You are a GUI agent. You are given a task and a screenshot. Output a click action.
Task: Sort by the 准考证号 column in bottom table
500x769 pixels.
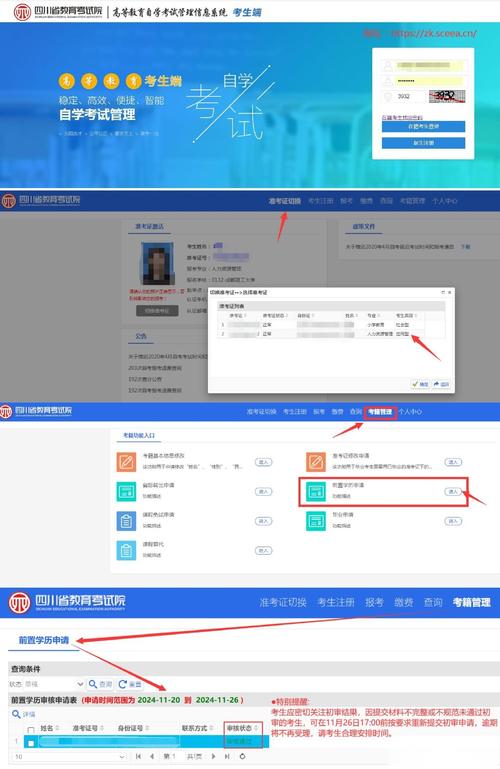pos(101,728)
